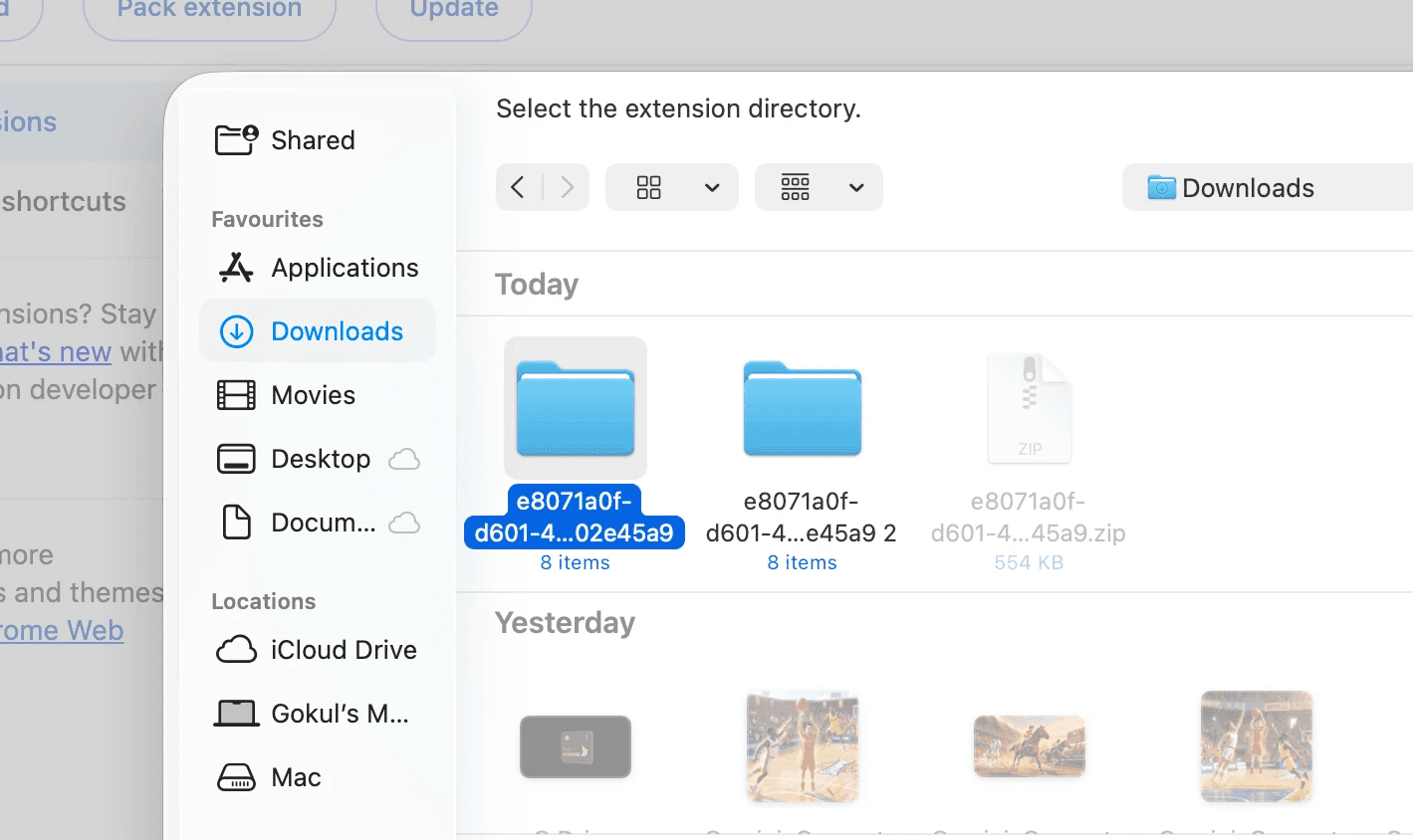This screenshot has width=1413, height=840.
Task: Click the group-by grid icon
Action: point(795,187)
